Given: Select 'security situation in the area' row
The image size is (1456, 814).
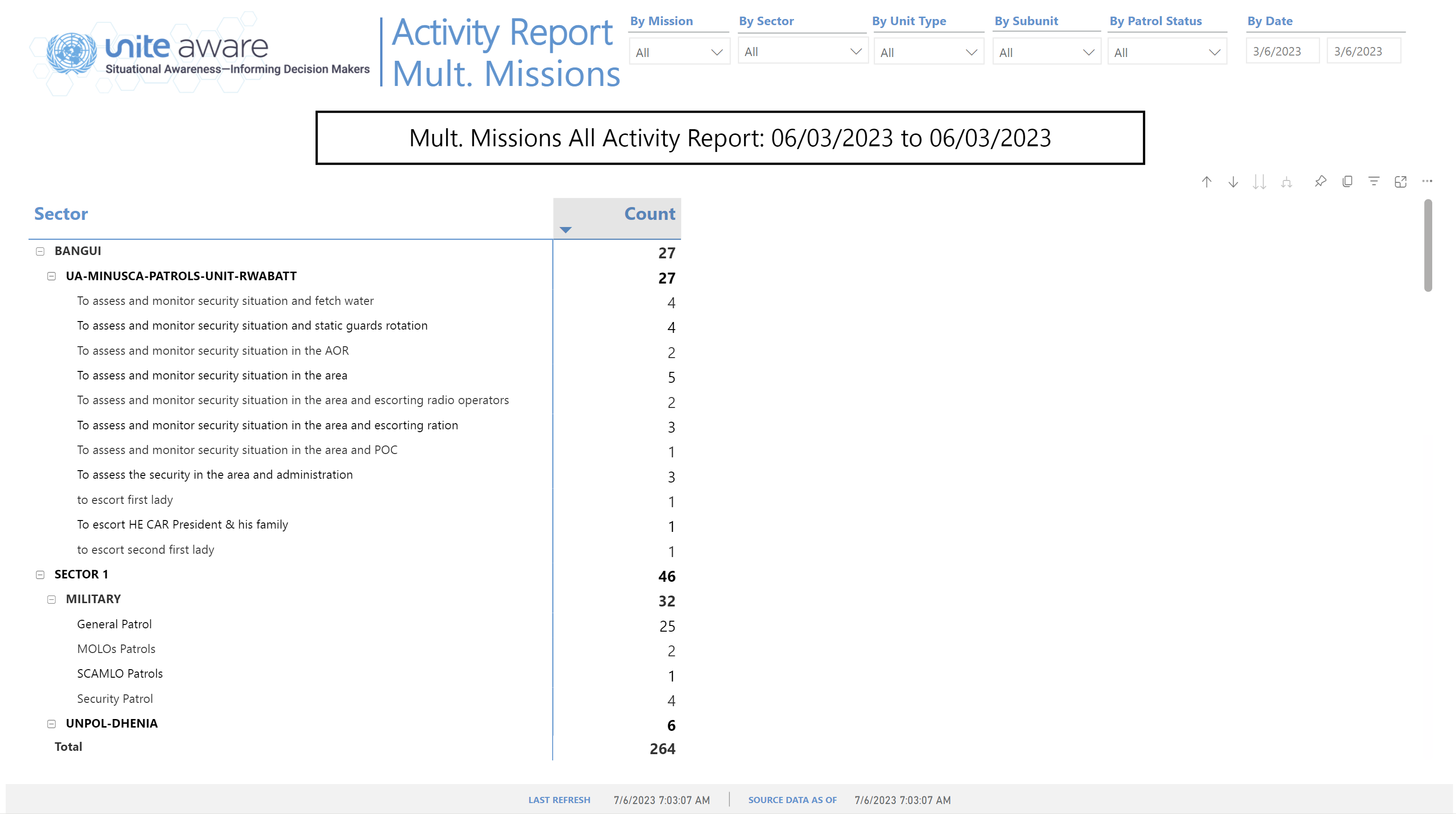Looking at the screenshot, I should pyautogui.click(x=354, y=376).
